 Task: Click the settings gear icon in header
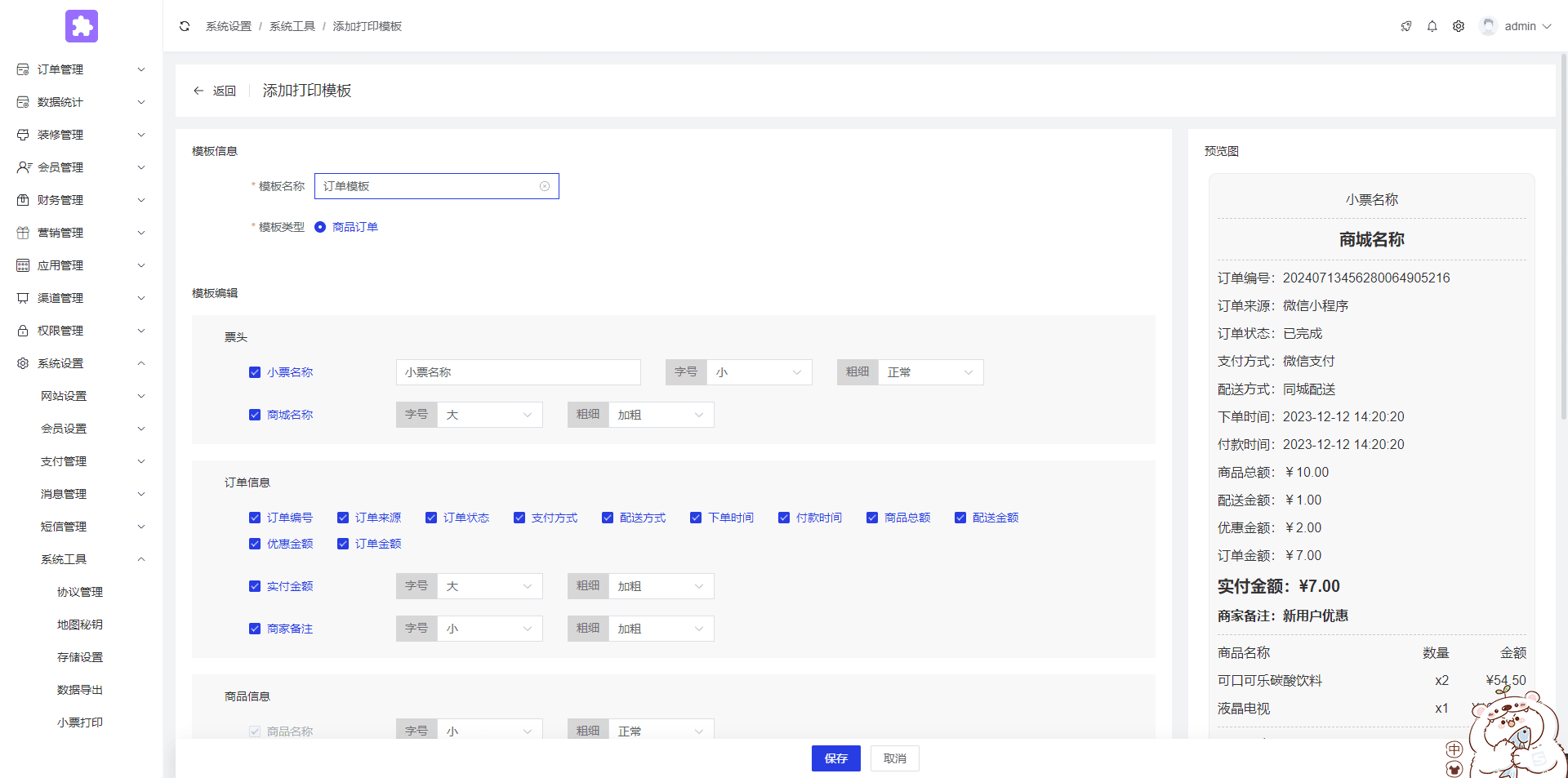(x=1458, y=26)
